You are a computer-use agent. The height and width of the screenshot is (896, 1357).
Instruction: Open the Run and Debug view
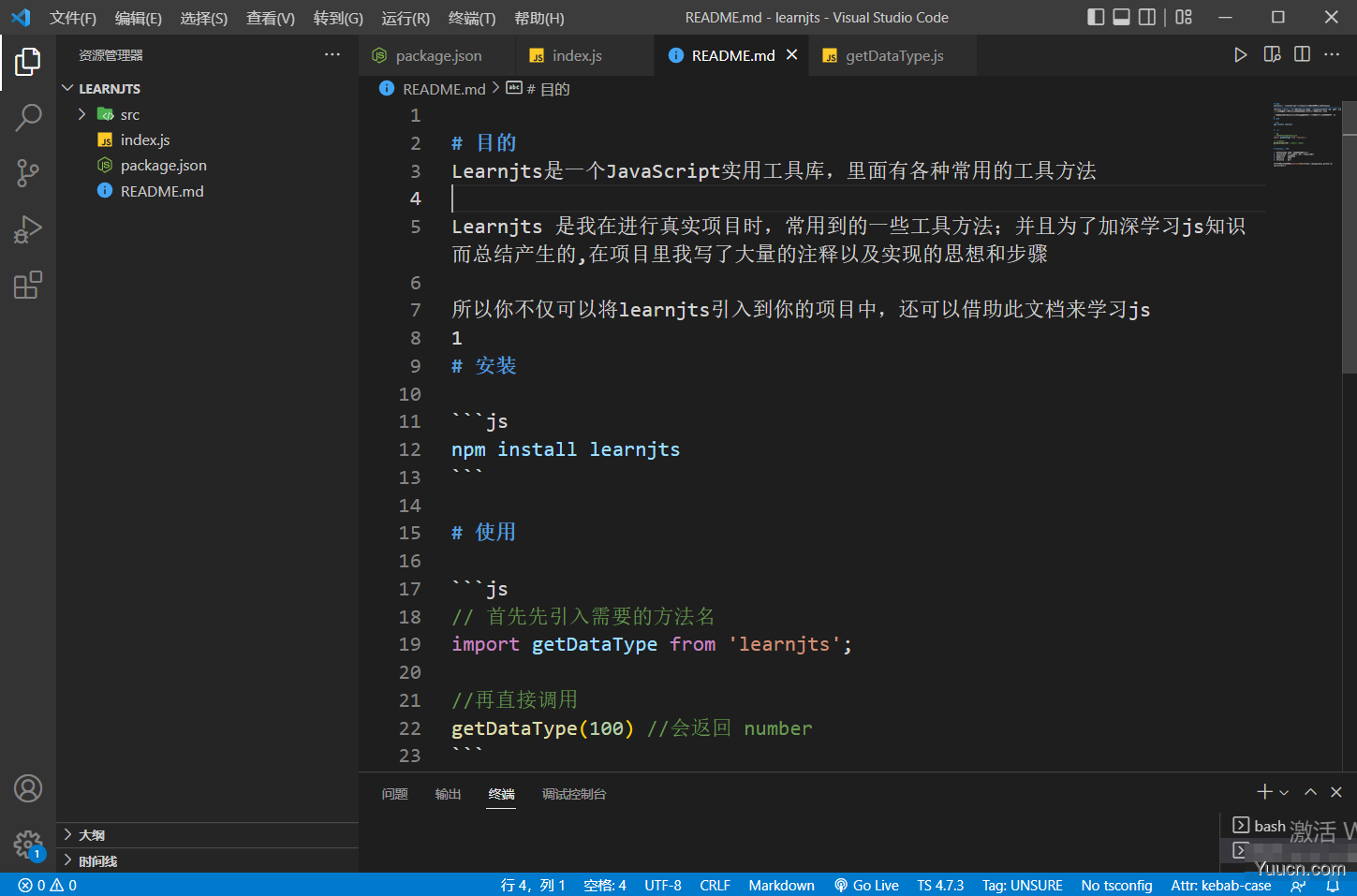(28, 229)
